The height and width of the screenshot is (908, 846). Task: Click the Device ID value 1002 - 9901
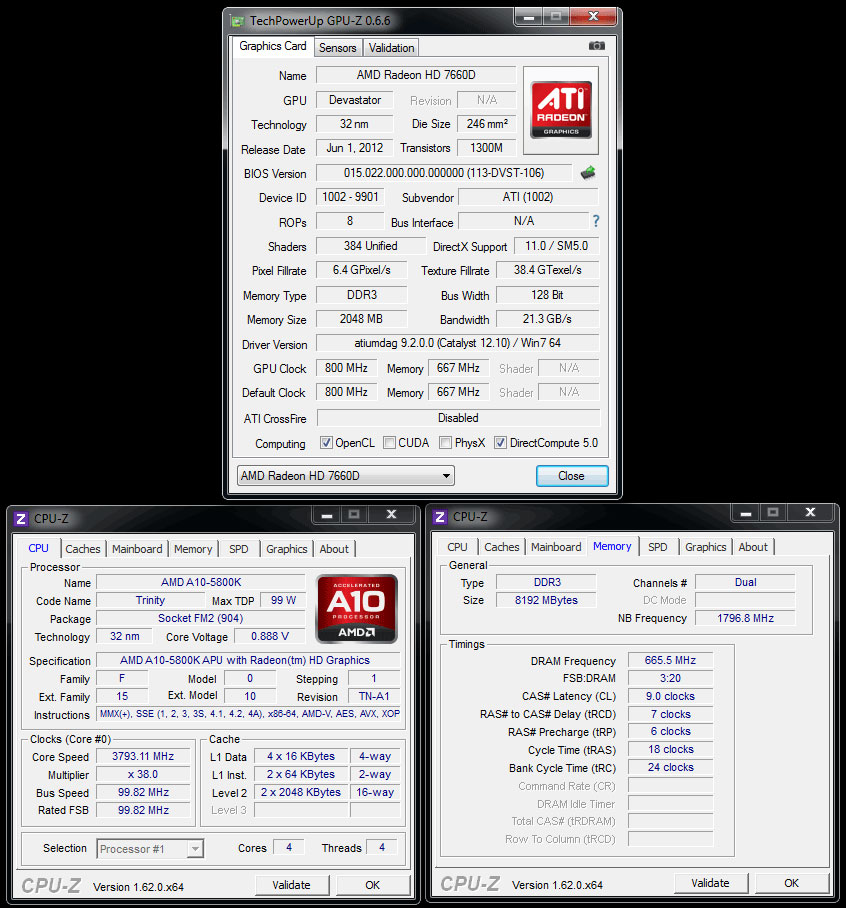coord(350,197)
